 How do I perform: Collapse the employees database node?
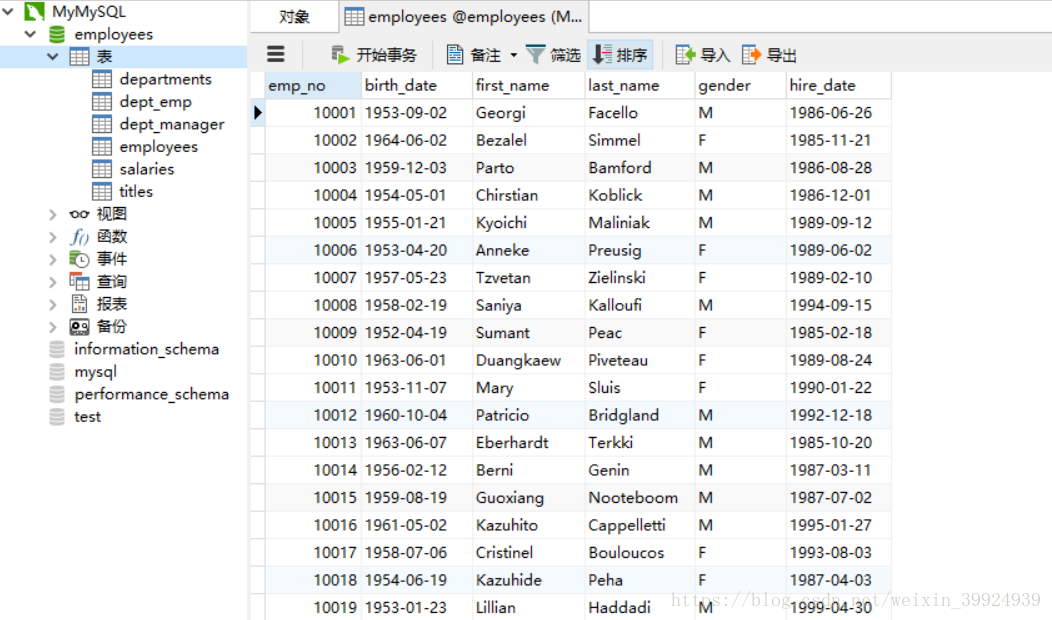coord(30,34)
